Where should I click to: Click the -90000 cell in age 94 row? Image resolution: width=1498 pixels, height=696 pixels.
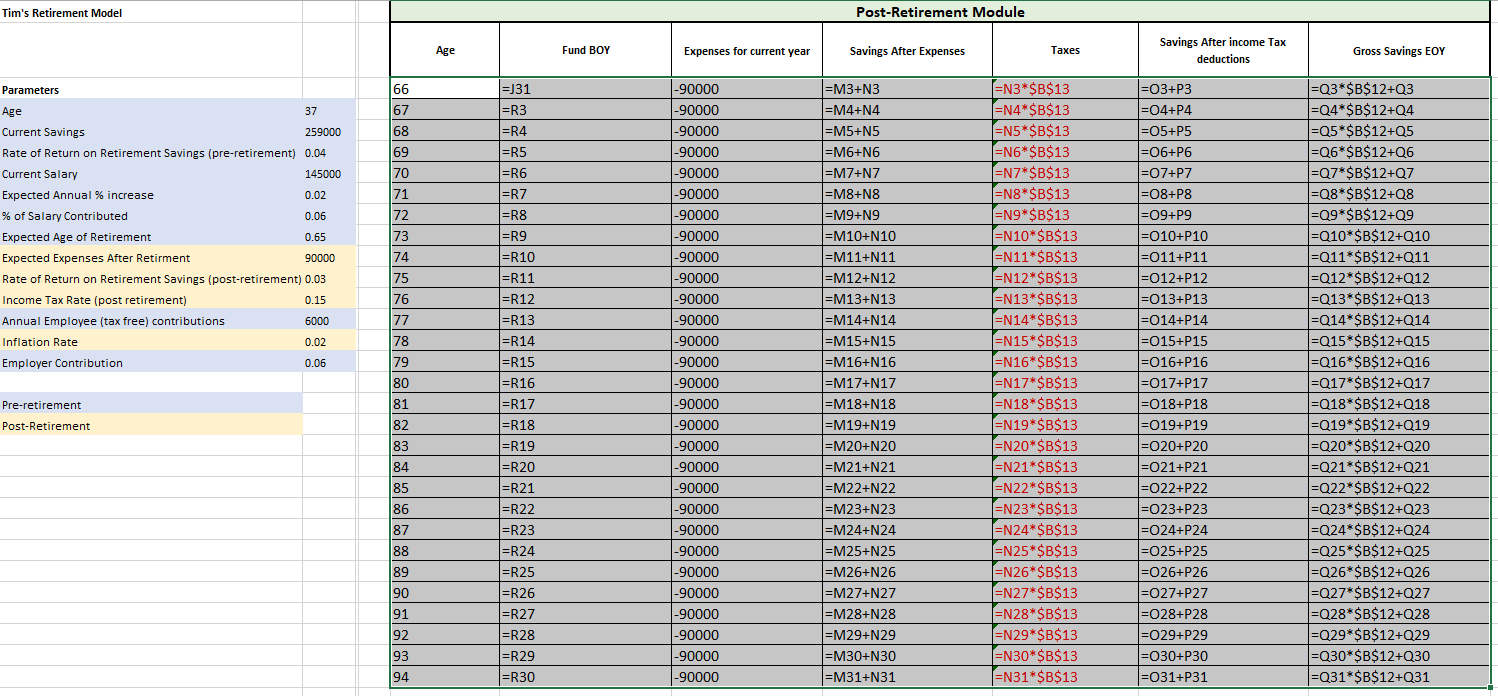point(746,677)
